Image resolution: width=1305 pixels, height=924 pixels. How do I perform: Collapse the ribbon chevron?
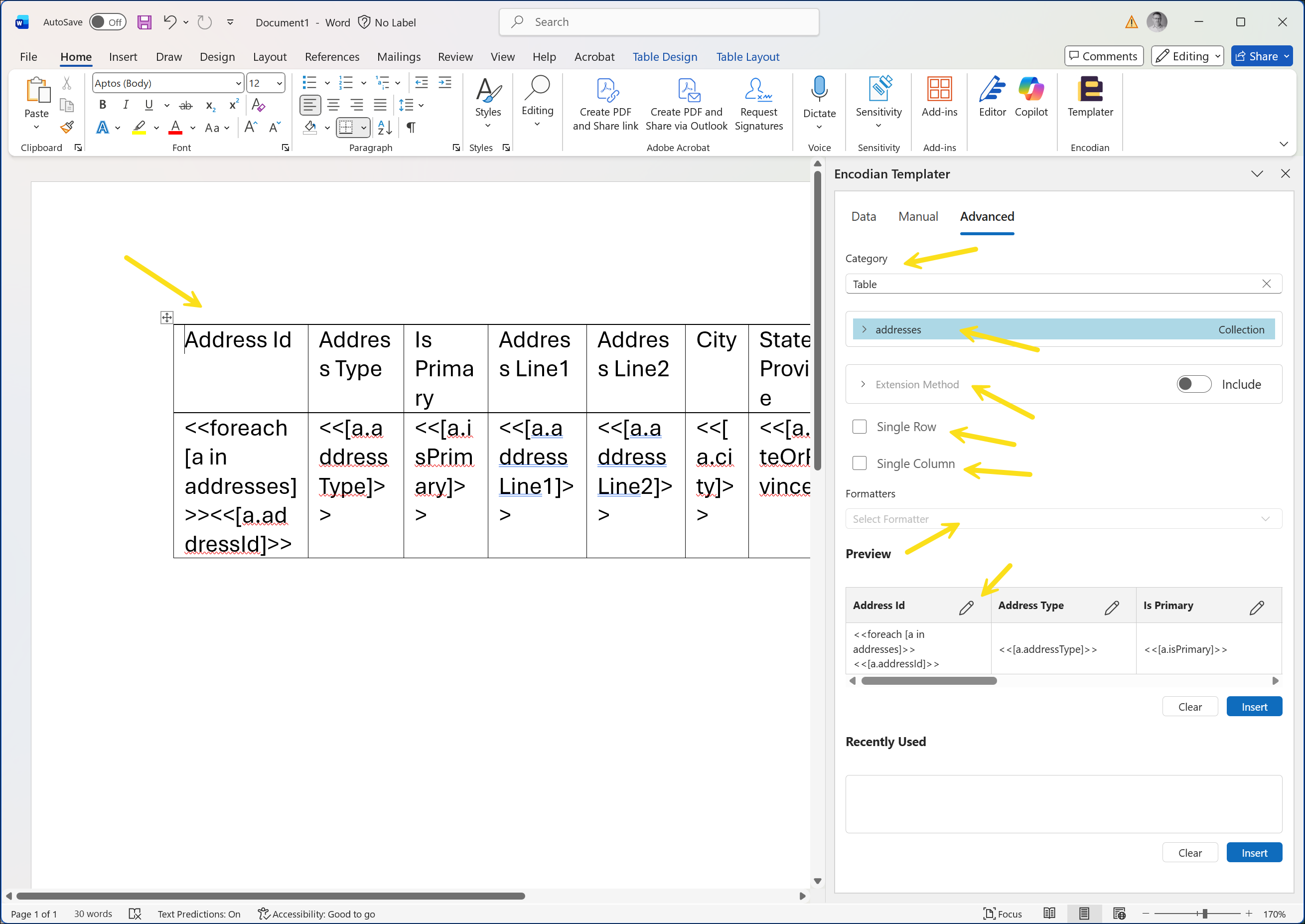click(x=1284, y=144)
